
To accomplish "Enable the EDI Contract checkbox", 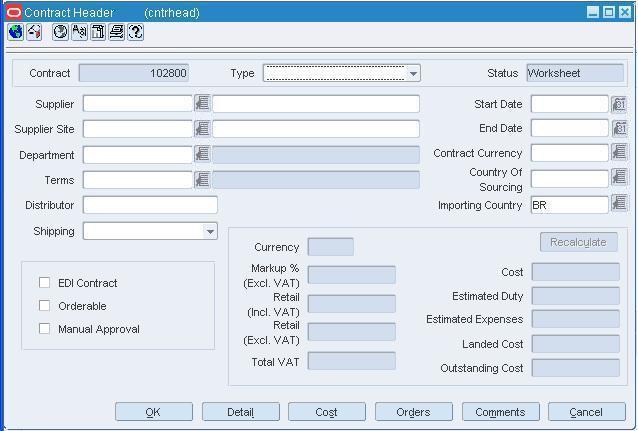I will tap(44, 282).
